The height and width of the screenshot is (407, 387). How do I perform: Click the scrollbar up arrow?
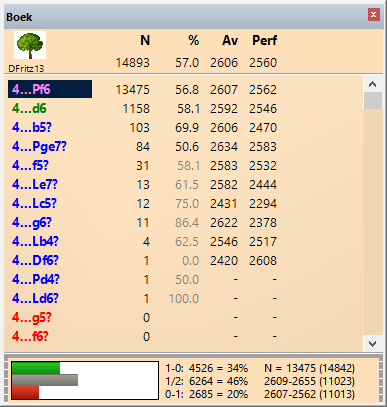tap(372, 84)
